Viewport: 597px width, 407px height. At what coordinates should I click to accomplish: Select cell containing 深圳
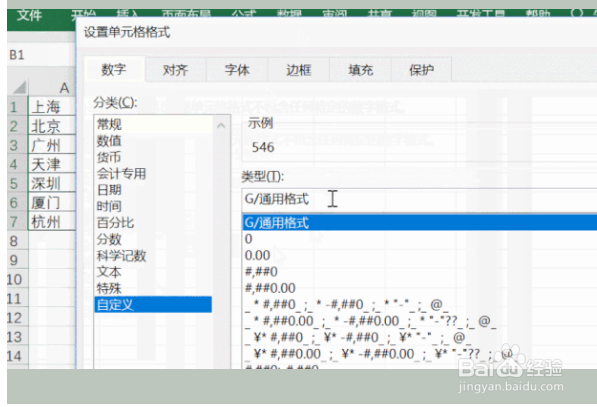pos(52,183)
